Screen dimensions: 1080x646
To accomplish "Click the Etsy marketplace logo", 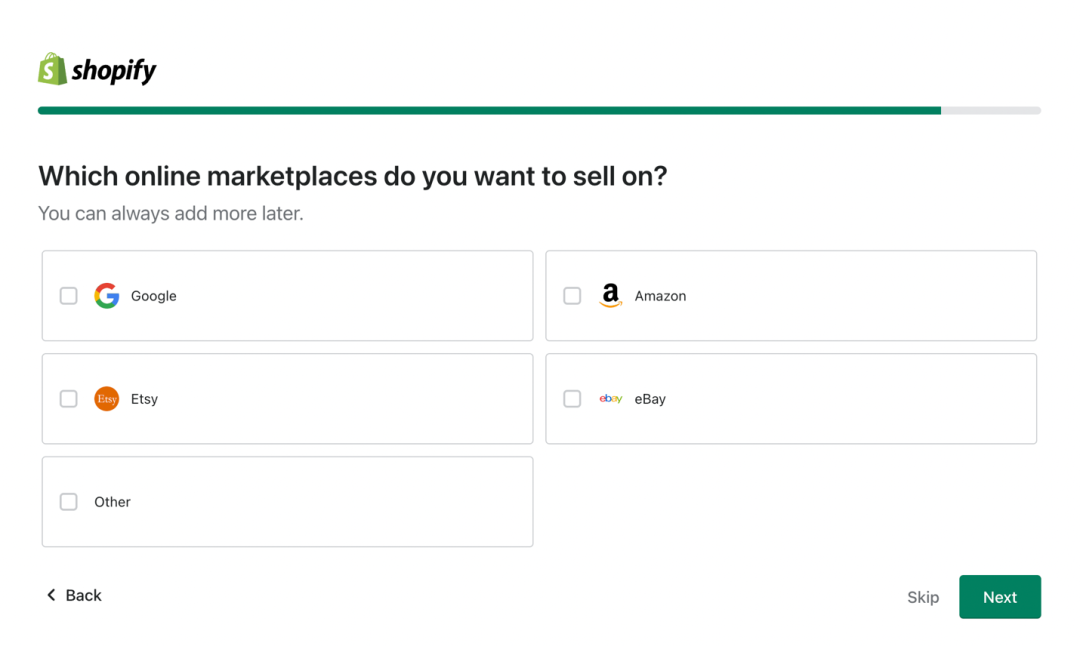I will pos(106,398).
